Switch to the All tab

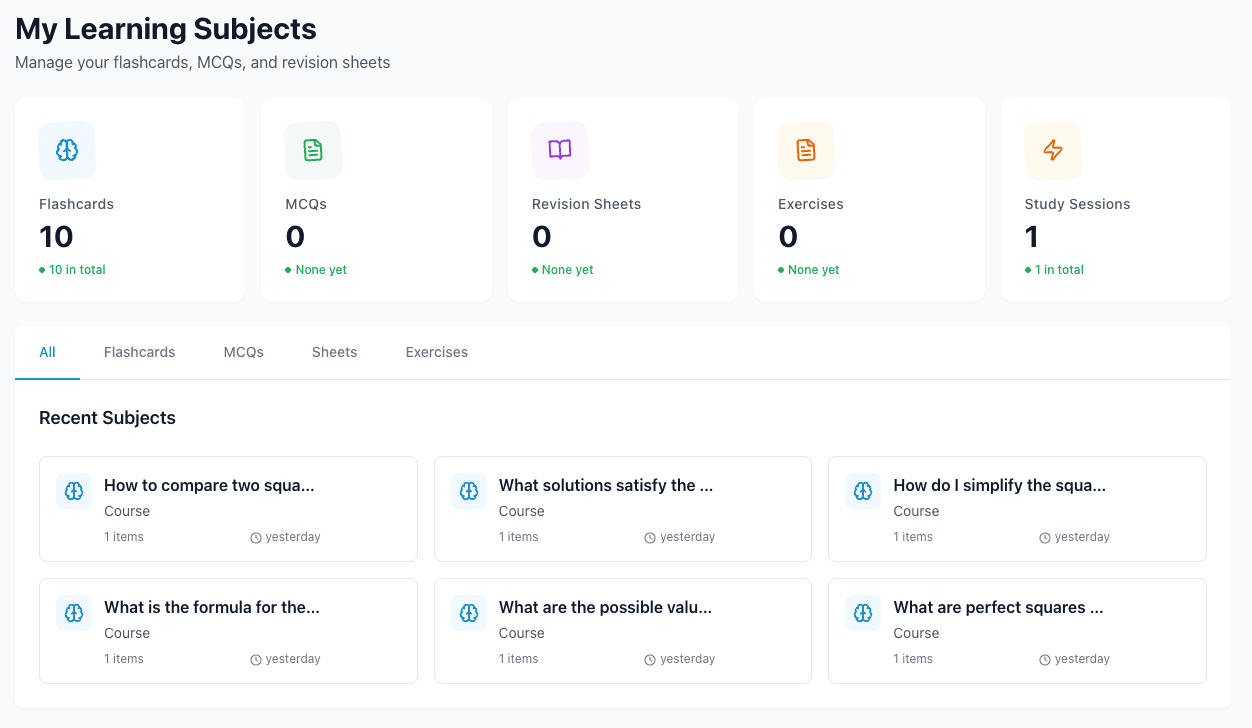[47, 352]
